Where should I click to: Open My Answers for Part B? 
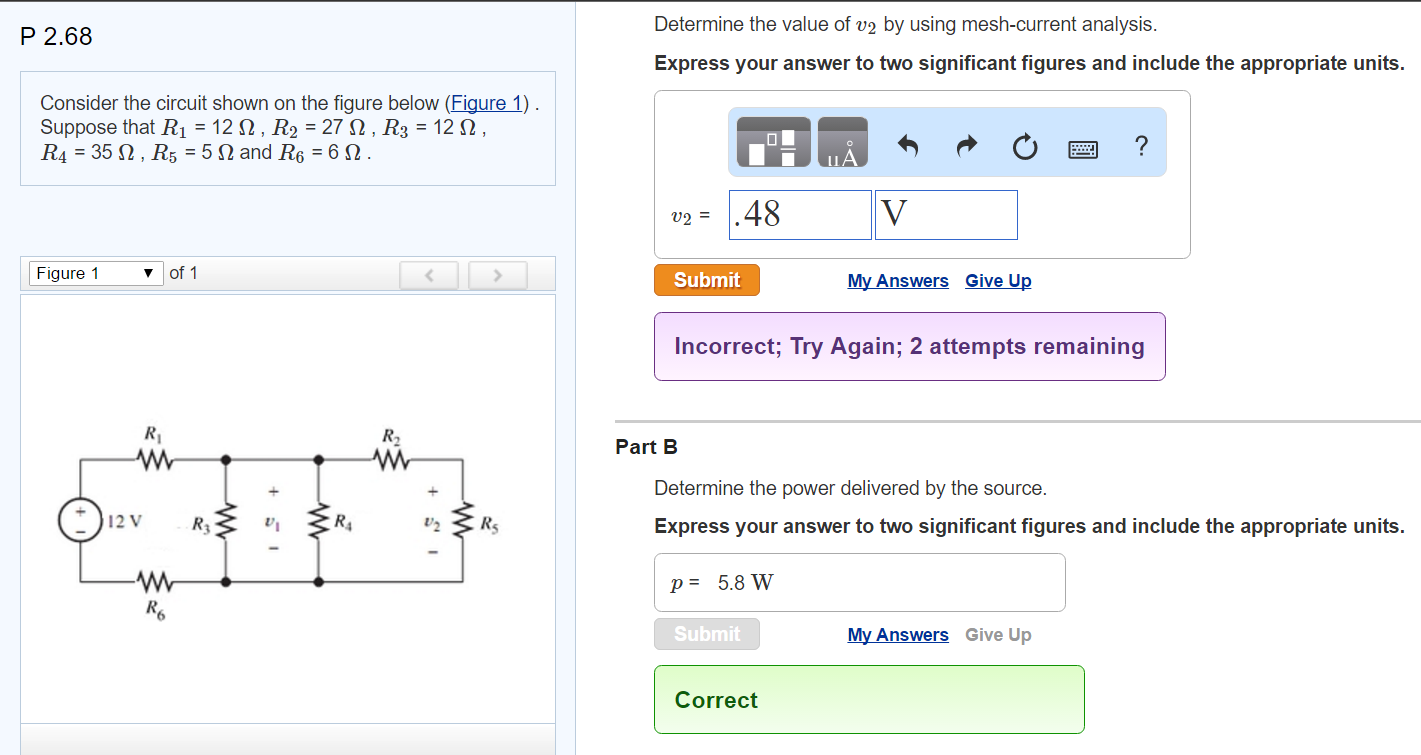tap(898, 635)
